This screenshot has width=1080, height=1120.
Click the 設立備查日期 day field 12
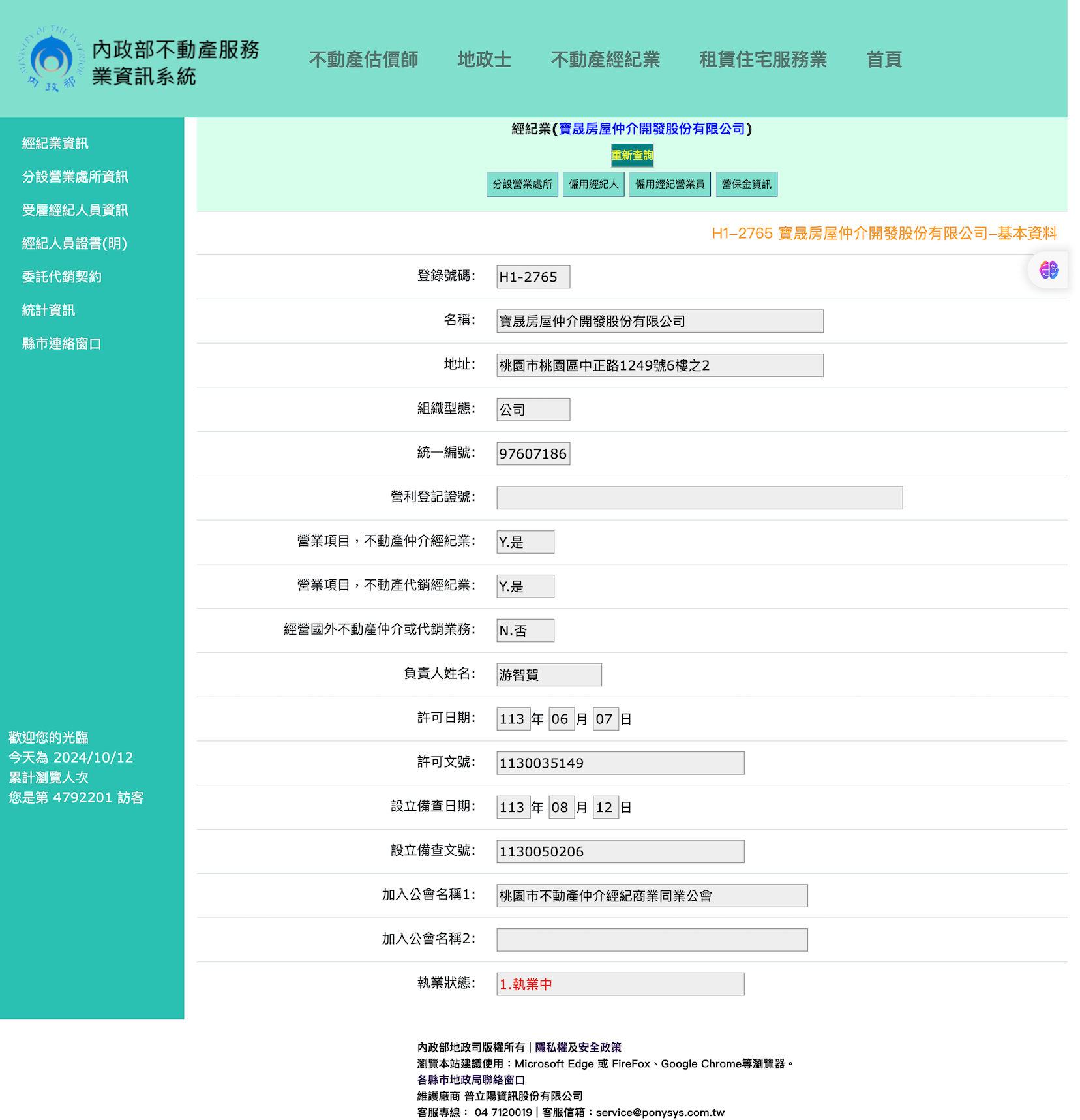click(x=605, y=808)
